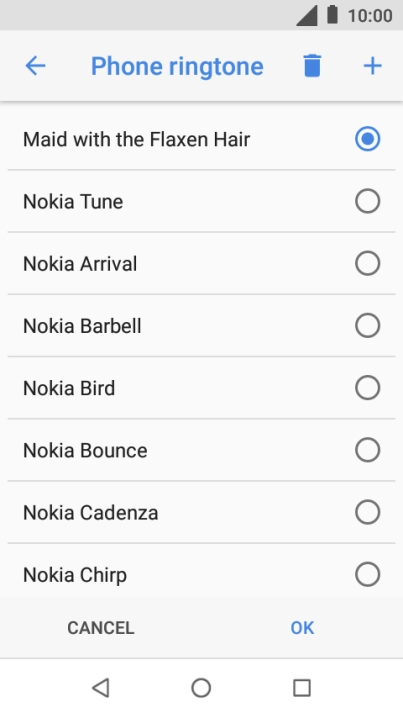Tap the Phone ringtone title

(177, 67)
